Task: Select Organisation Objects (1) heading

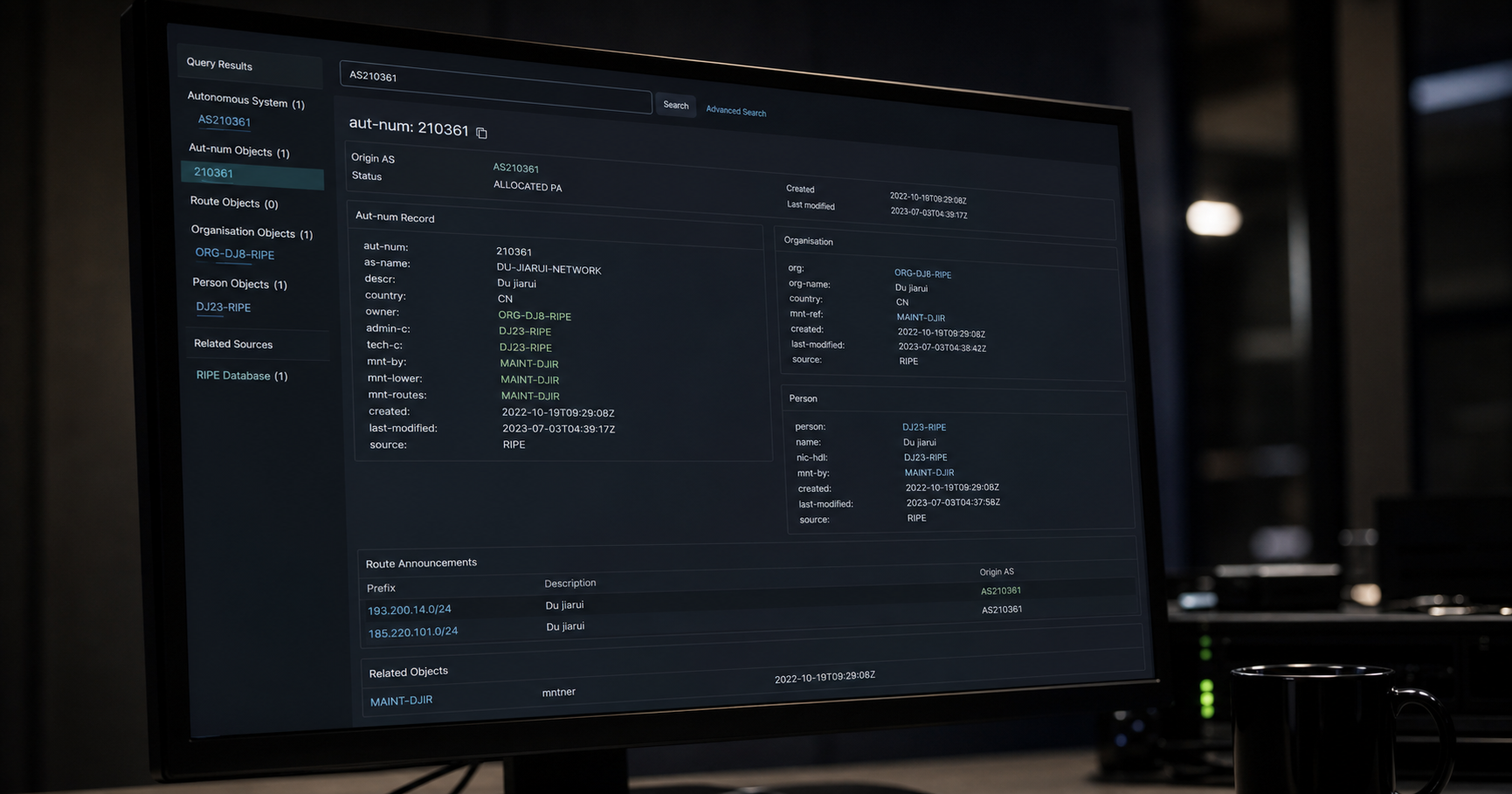Action: click(x=252, y=232)
